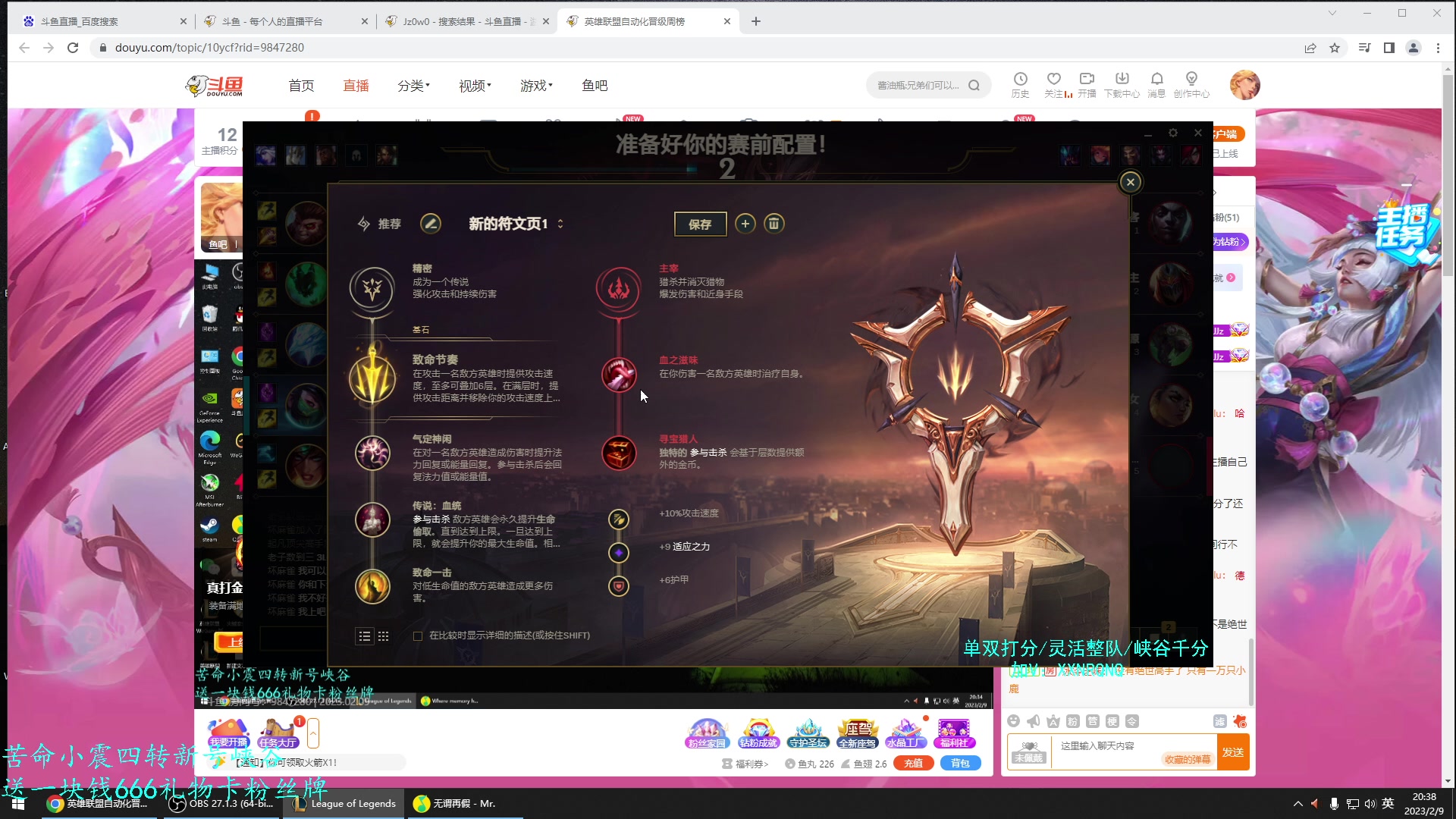Click the Douyu site search field
The width and height of the screenshot is (1456, 819).
point(919,86)
